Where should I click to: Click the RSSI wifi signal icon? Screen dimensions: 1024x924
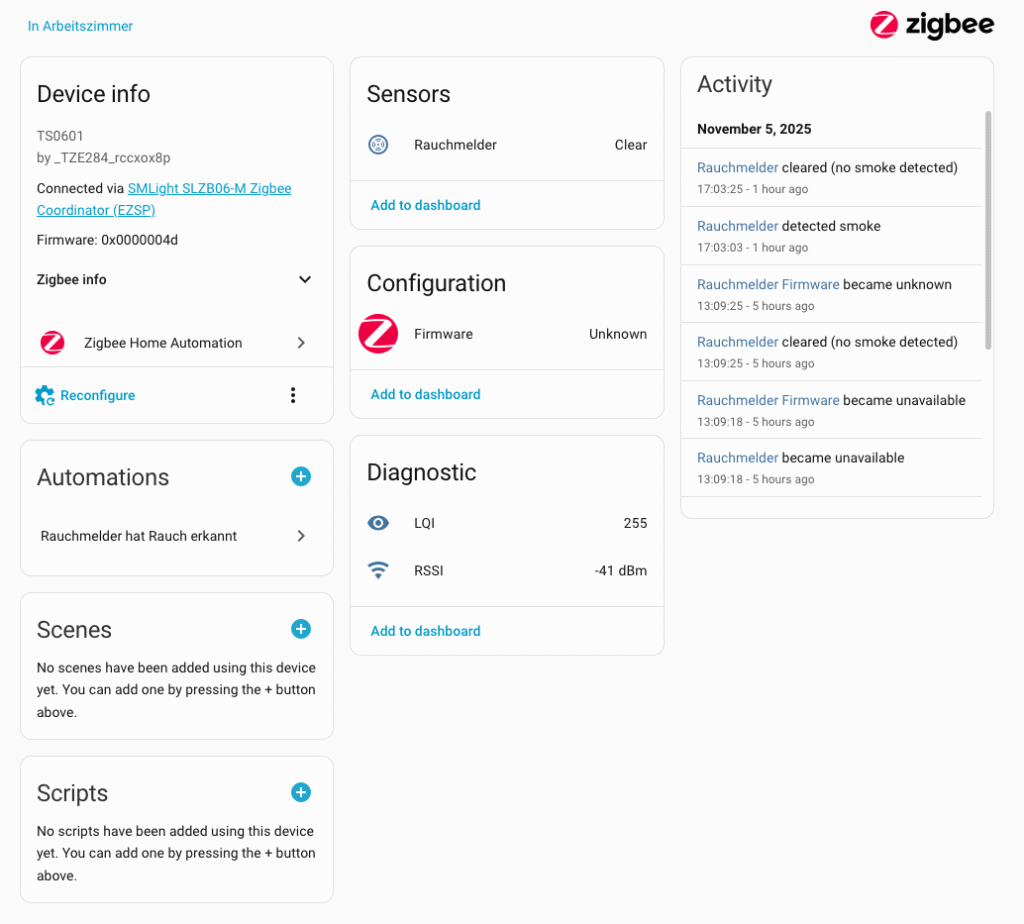click(x=378, y=571)
